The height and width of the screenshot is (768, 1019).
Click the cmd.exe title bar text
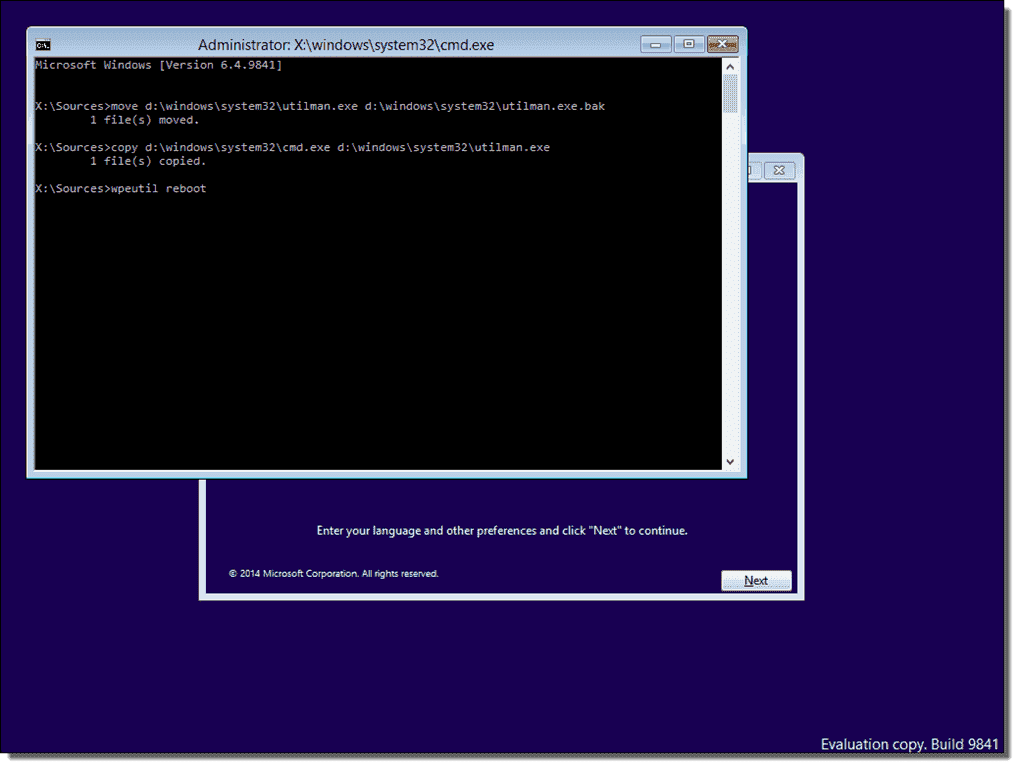click(346, 45)
